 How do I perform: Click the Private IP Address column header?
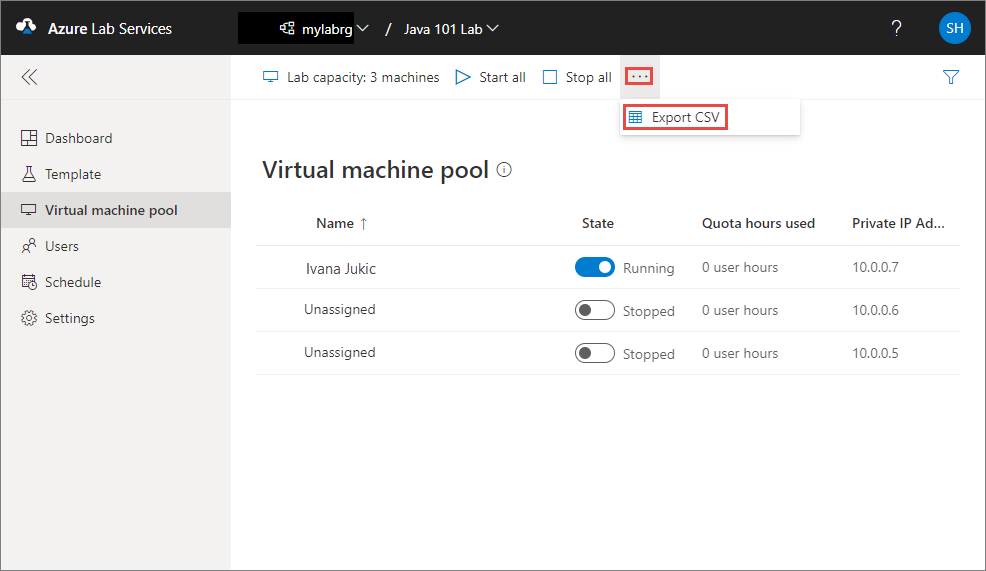pos(898,223)
